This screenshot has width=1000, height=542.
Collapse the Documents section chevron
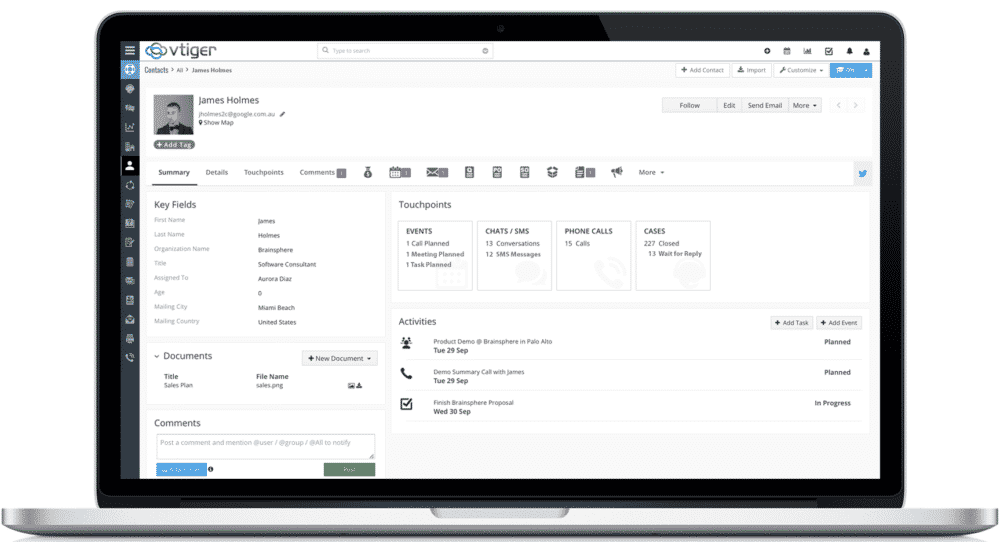coord(157,356)
